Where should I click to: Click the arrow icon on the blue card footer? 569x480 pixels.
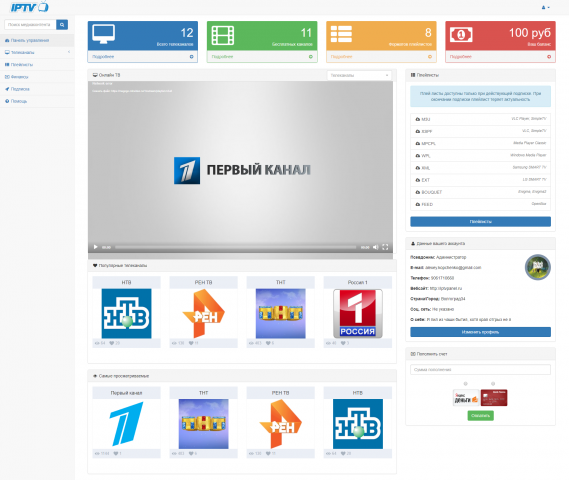tap(192, 57)
